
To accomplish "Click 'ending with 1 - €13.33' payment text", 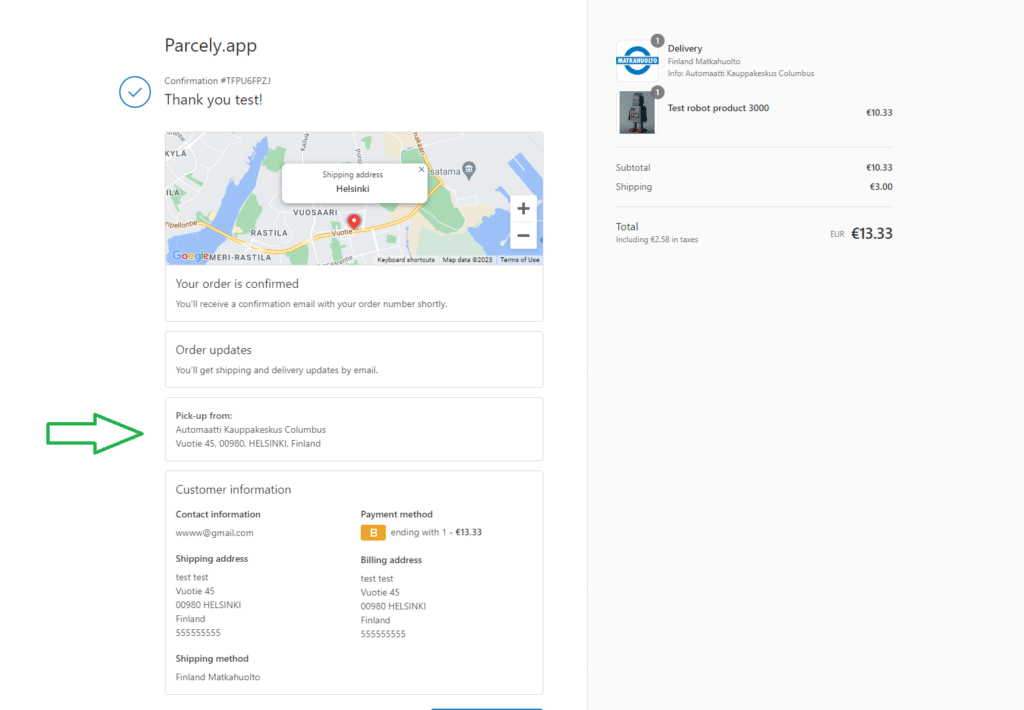I will (x=436, y=532).
